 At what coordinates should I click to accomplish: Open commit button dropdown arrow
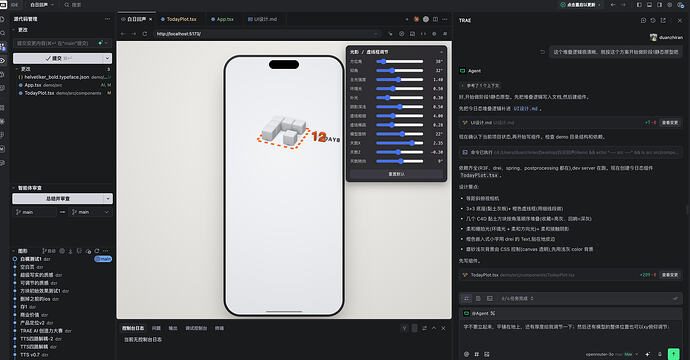pyautogui.click(x=107, y=59)
